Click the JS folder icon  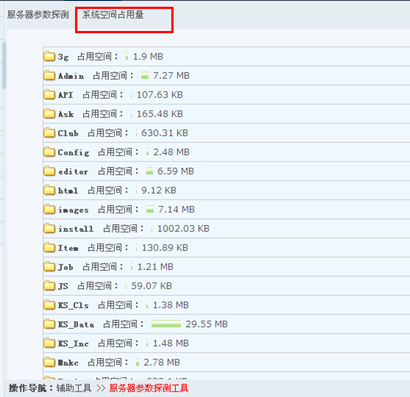[49, 286]
